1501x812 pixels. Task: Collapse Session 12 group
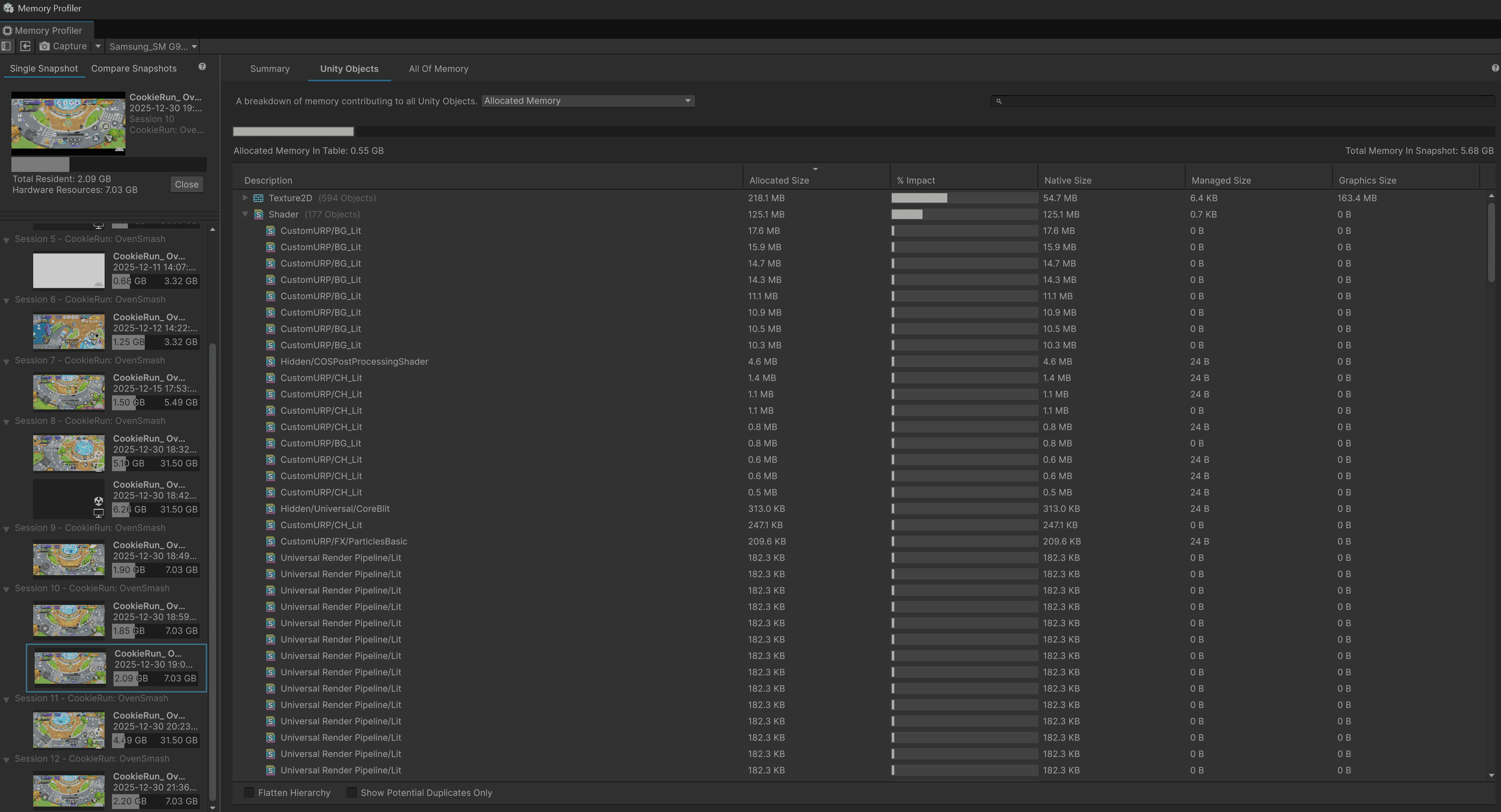(x=6, y=759)
